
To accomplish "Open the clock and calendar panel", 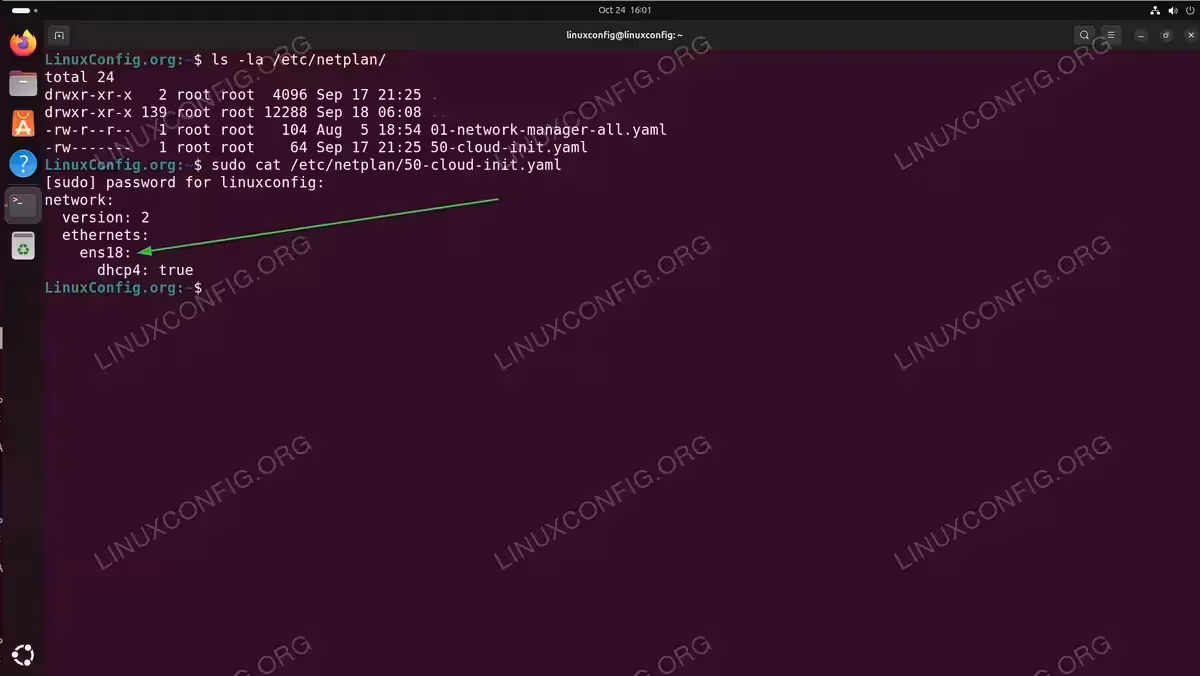I will click(625, 9).
